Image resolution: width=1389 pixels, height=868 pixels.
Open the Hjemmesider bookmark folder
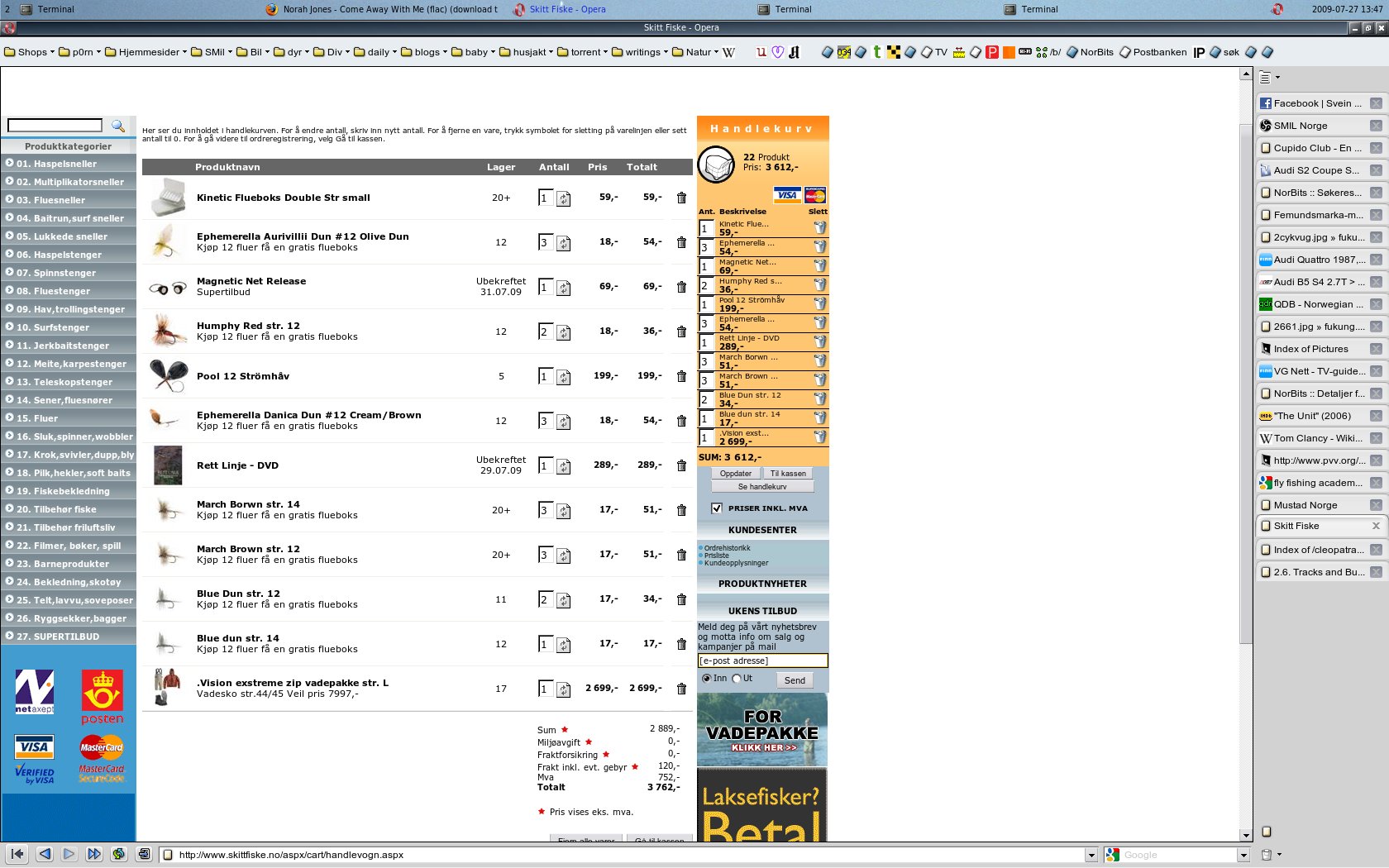(x=146, y=52)
